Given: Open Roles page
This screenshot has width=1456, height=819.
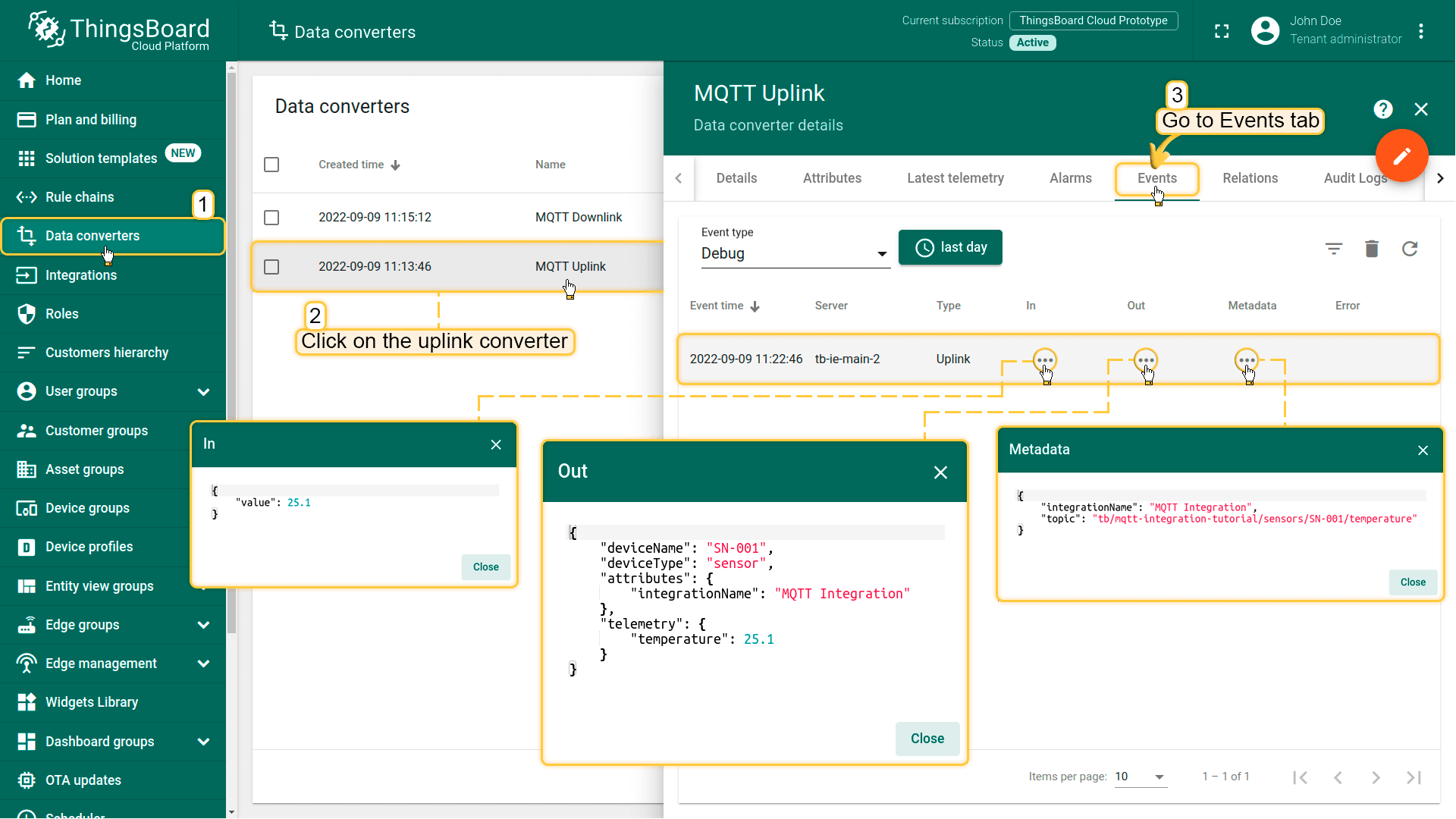Looking at the screenshot, I should click(113, 314).
